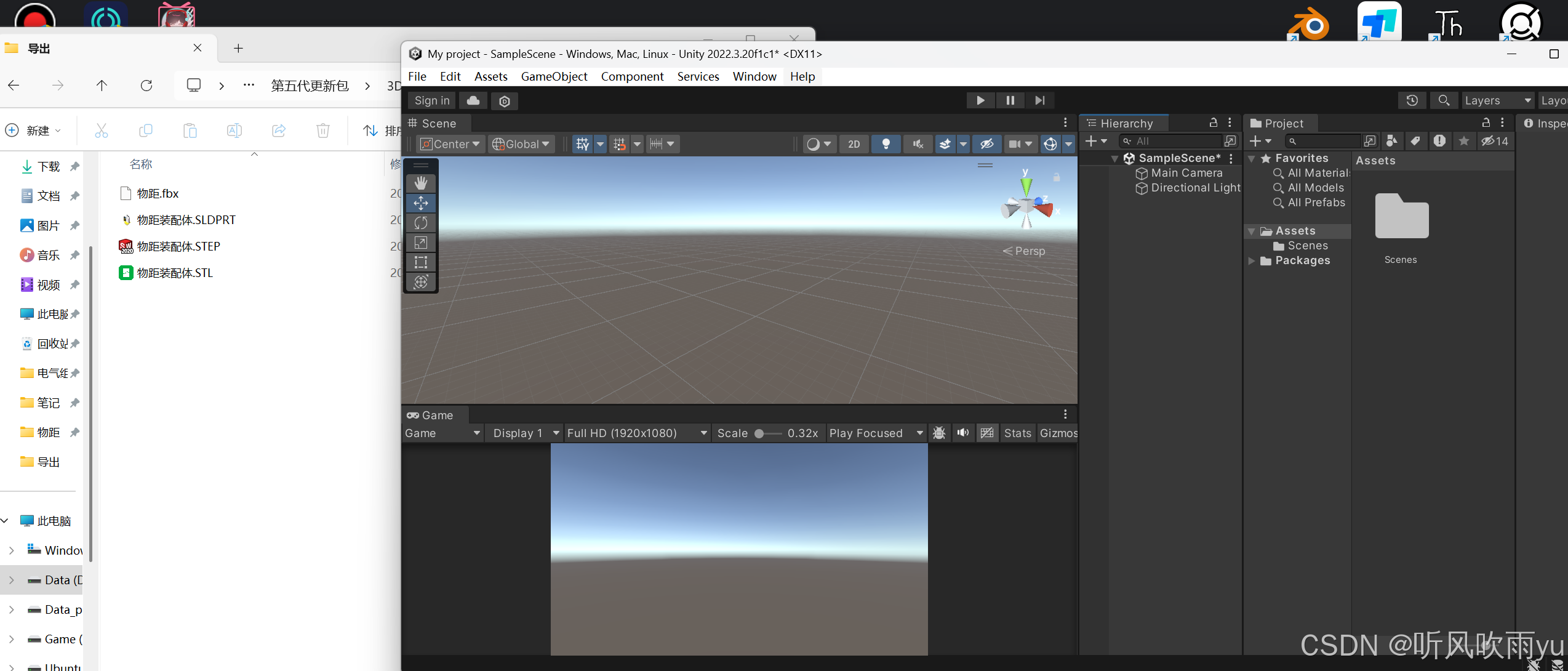1568x671 pixels.
Task: Select the 物距.fbx file
Action: coord(158,193)
